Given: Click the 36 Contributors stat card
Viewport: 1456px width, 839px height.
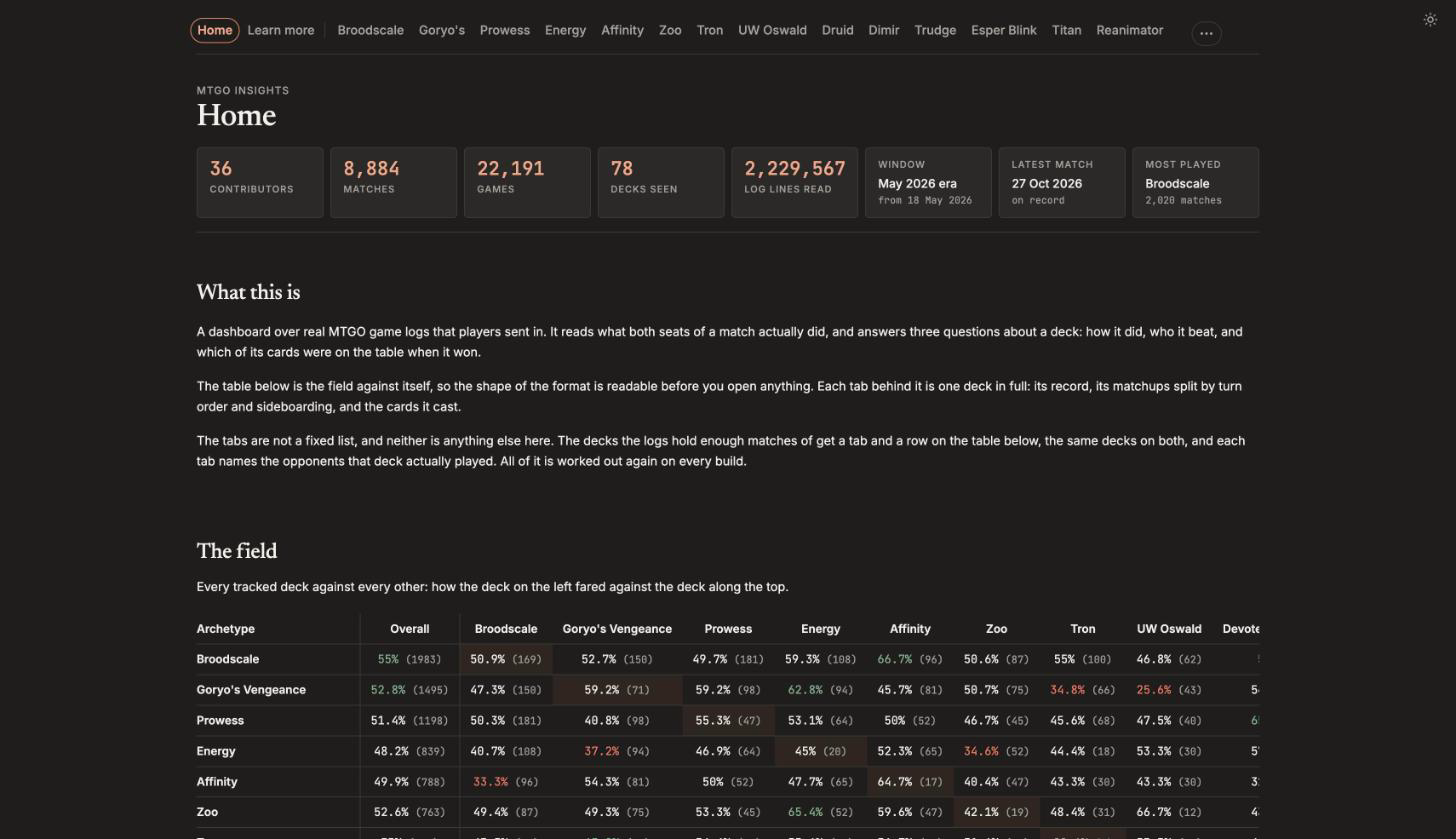Looking at the screenshot, I should pyautogui.click(x=260, y=182).
